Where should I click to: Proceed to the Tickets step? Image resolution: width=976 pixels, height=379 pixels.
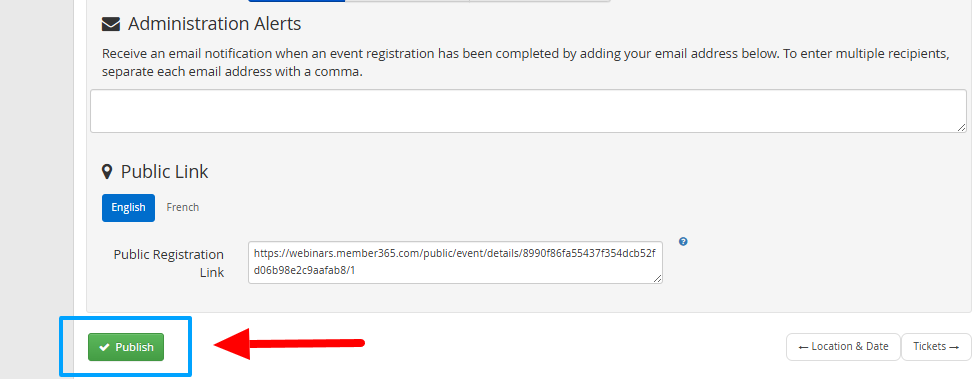pyautogui.click(x=936, y=347)
